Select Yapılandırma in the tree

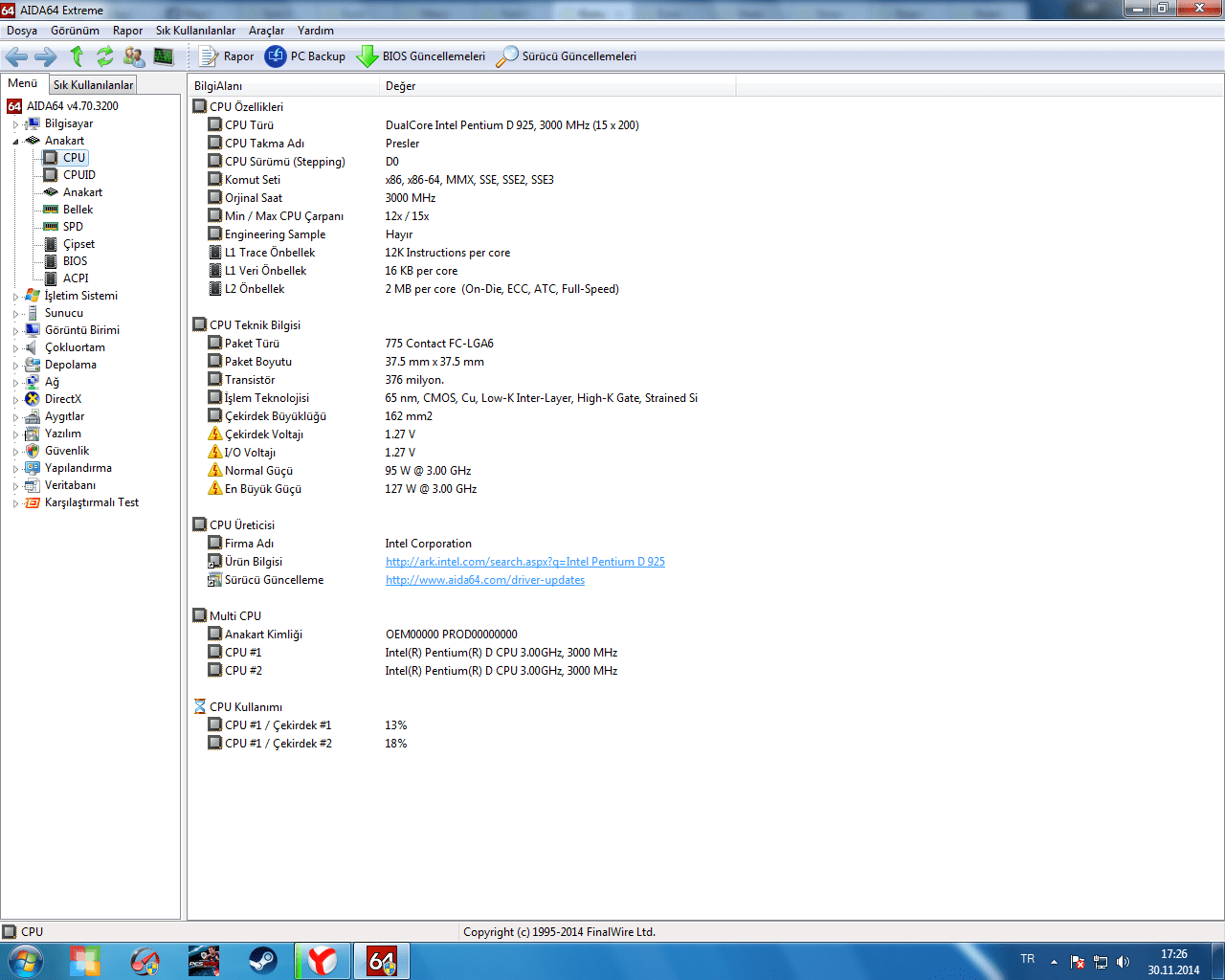click(78, 468)
